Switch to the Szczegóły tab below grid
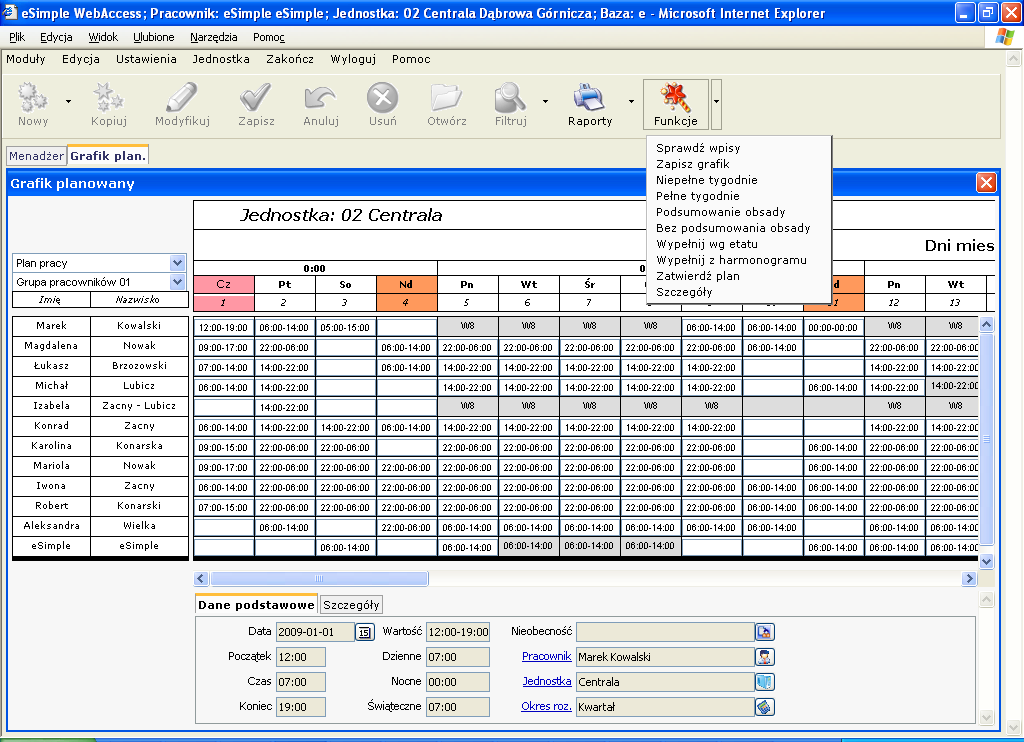Image resolution: width=1024 pixels, height=742 pixels. coord(351,605)
